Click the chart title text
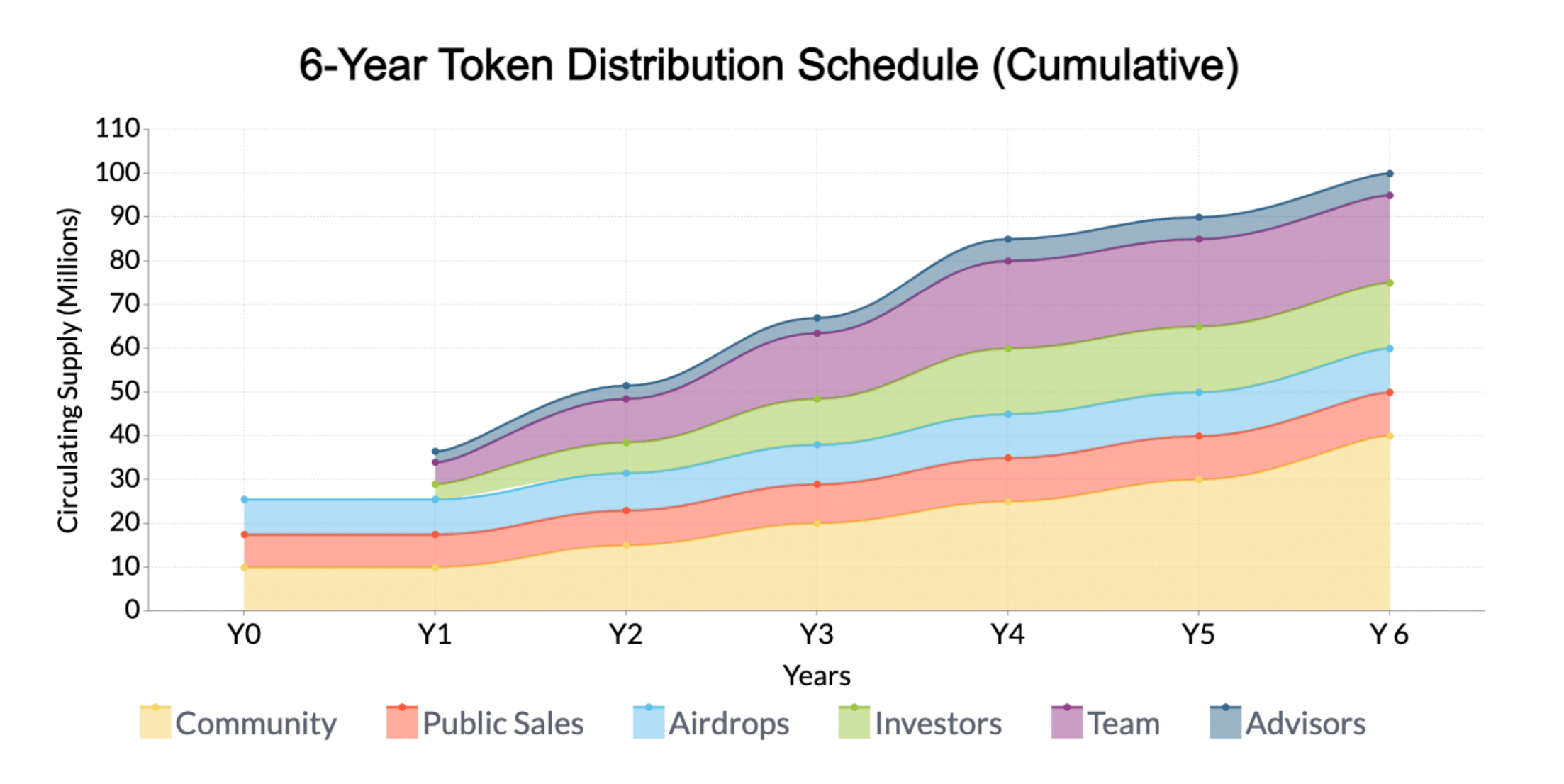The image size is (1564, 784). coord(769,65)
